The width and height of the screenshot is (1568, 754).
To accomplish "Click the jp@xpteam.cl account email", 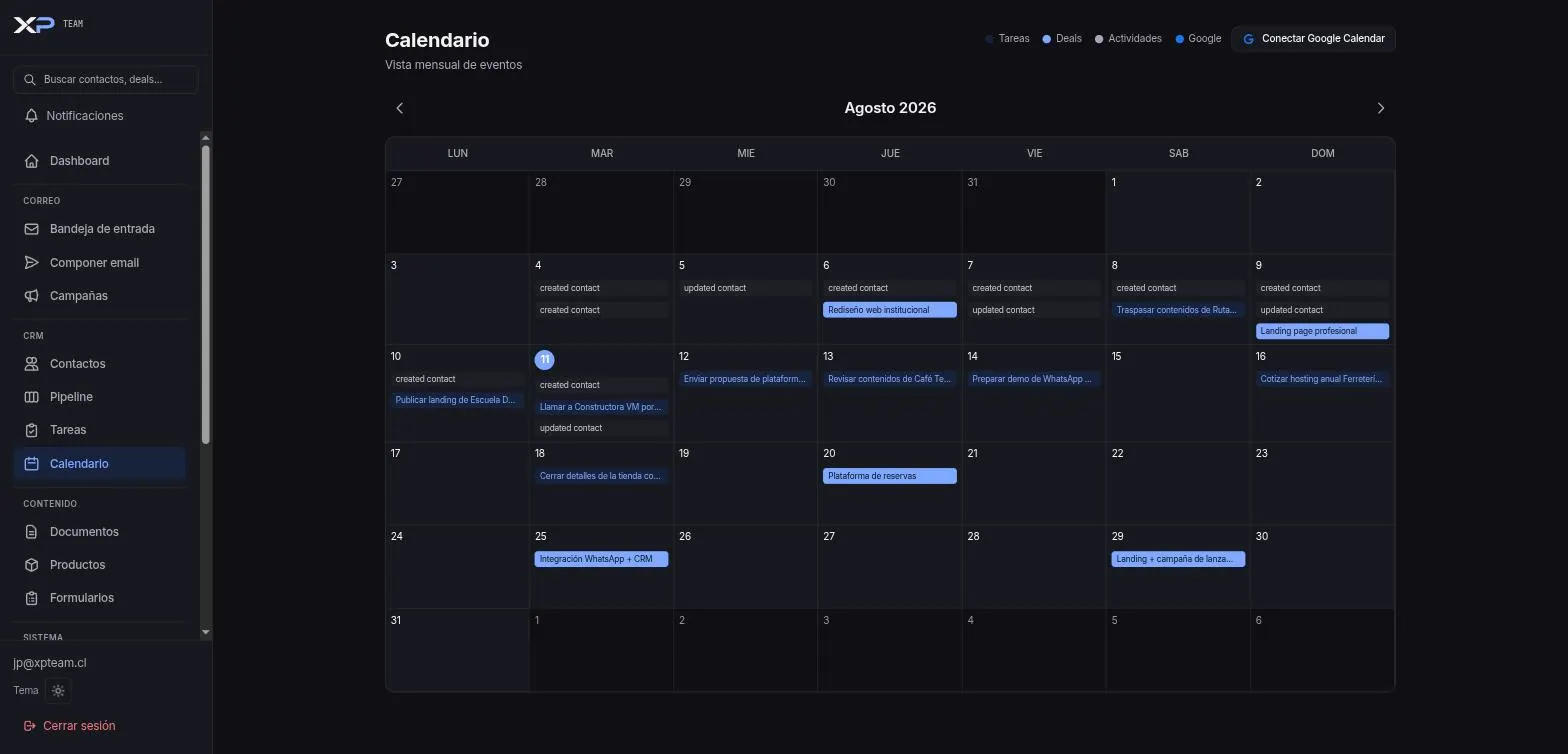I will point(50,663).
